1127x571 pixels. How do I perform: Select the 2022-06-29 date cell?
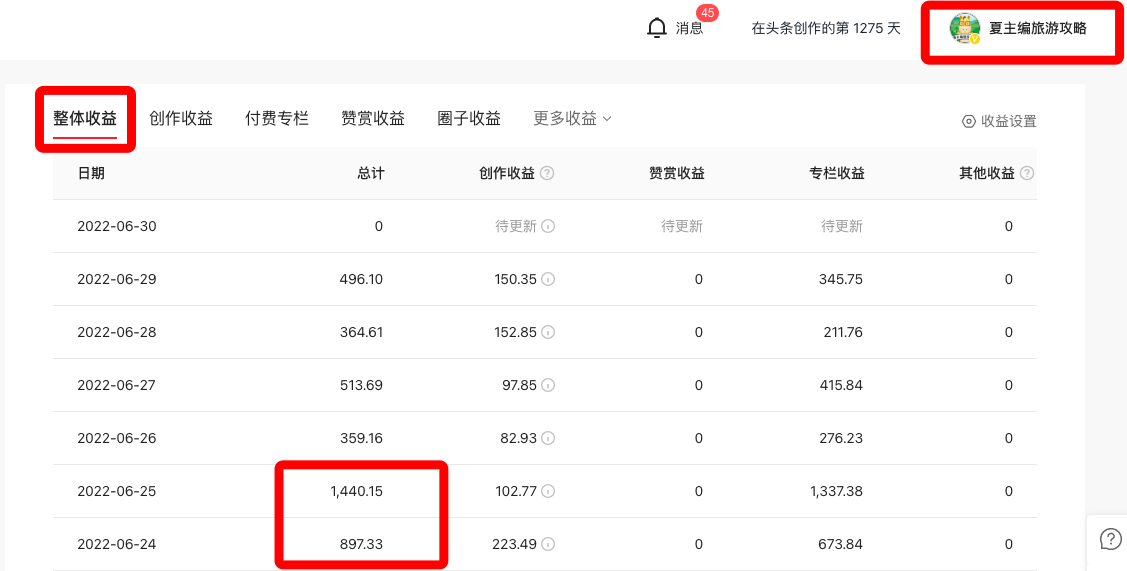[117, 280]
